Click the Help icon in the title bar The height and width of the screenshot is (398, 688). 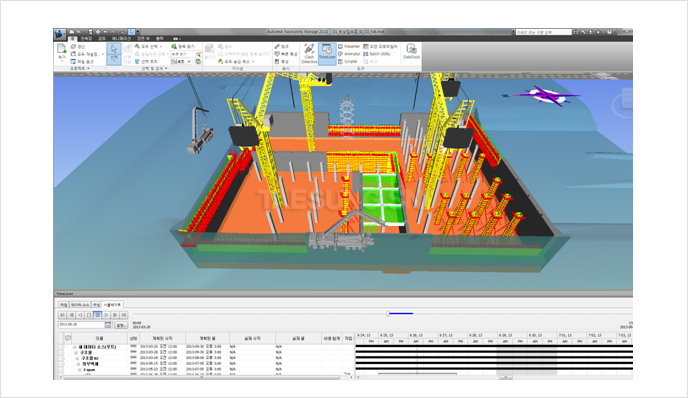point(609,32)
